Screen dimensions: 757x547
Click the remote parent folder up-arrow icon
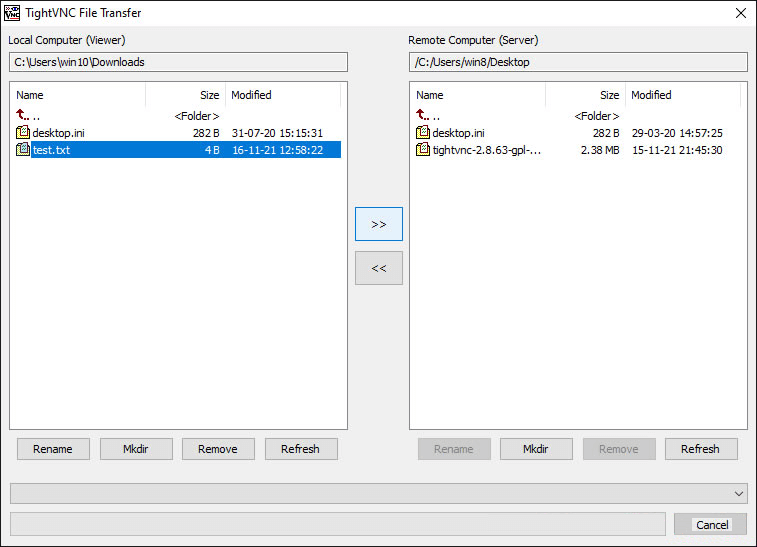(423, 115)
